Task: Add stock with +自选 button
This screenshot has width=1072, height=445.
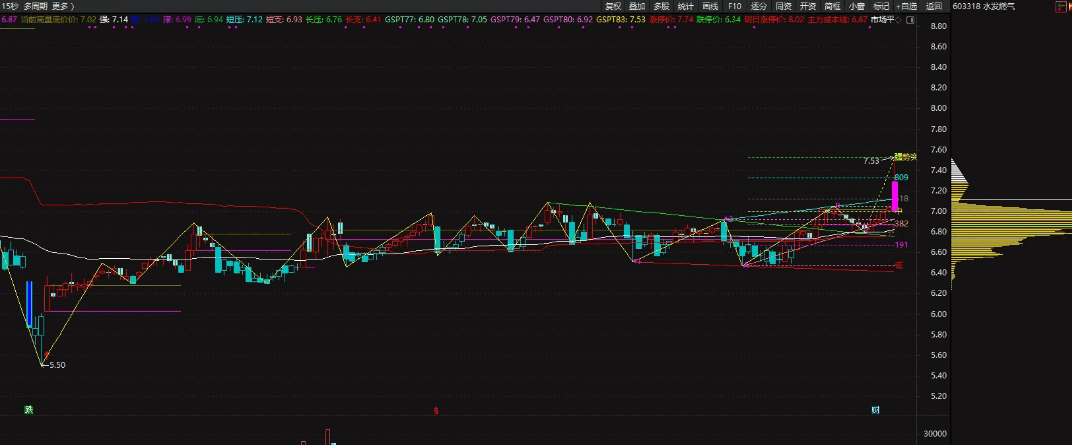Action: [x=907, y=6]
